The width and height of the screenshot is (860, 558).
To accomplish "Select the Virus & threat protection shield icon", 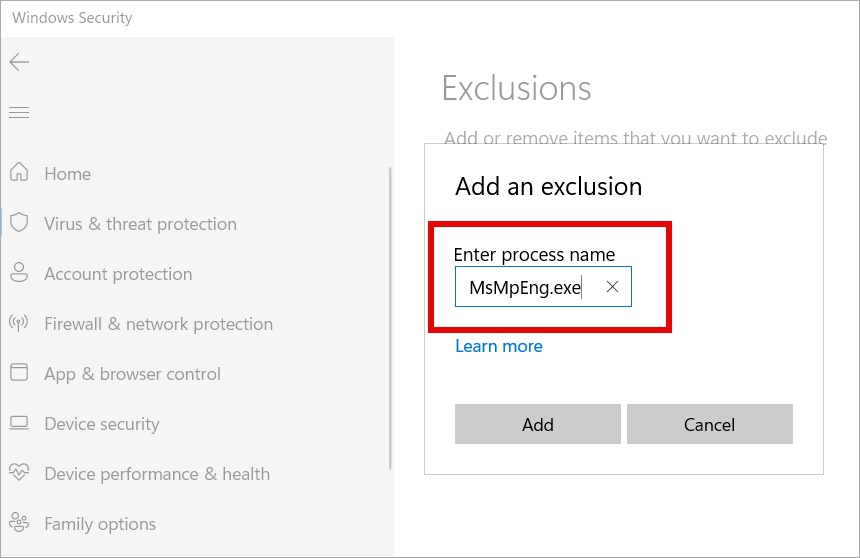I will coord(19,223).
